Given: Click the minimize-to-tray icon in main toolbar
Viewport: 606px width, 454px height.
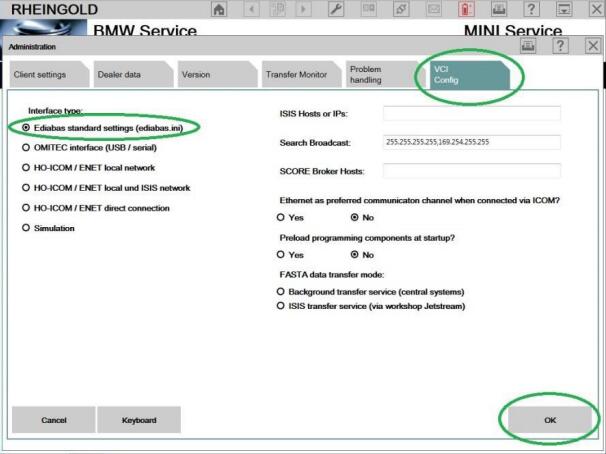Looking at the screenshot, I should 564,9.
